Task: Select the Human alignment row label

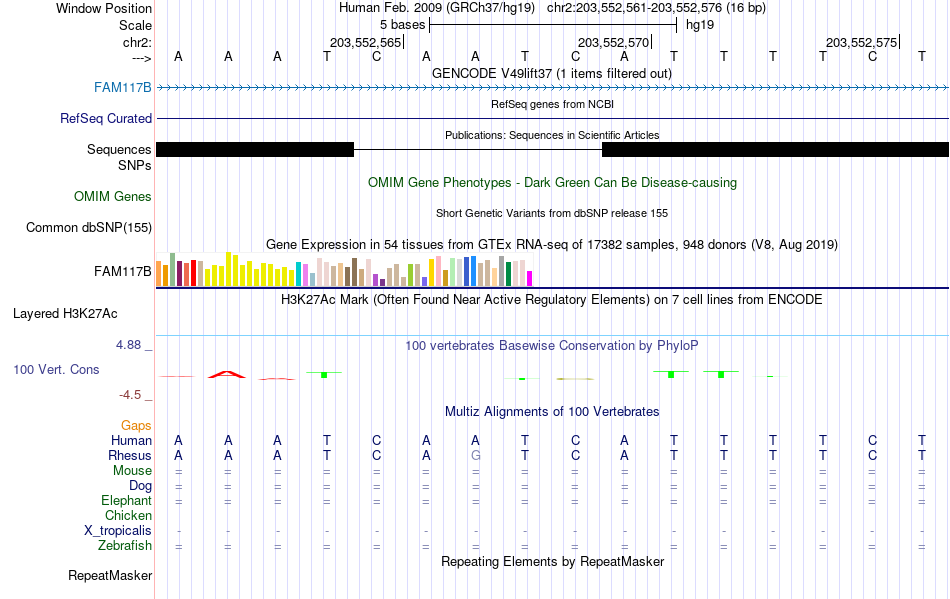Action: (131, 440)
